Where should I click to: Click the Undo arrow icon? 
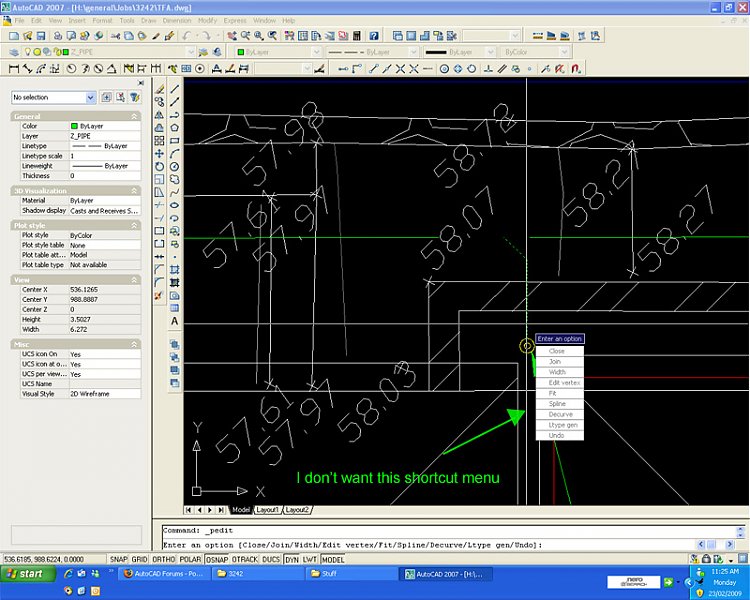point(187,36)
